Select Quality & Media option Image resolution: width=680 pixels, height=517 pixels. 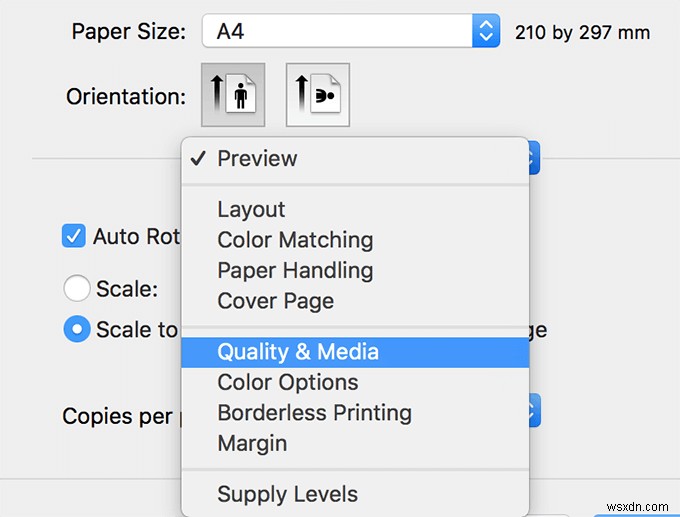point(298,352)
